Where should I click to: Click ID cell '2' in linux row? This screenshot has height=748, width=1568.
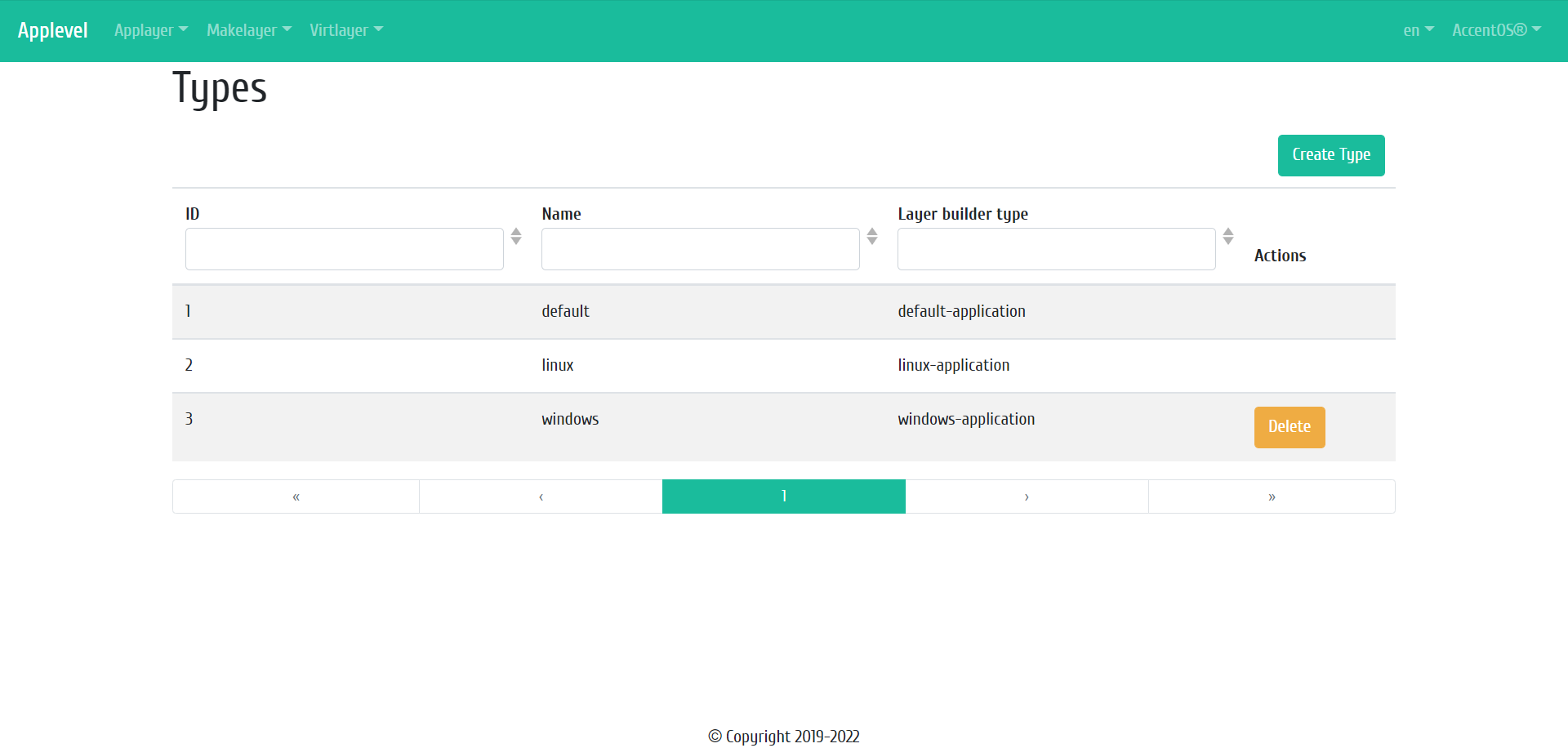189,365
